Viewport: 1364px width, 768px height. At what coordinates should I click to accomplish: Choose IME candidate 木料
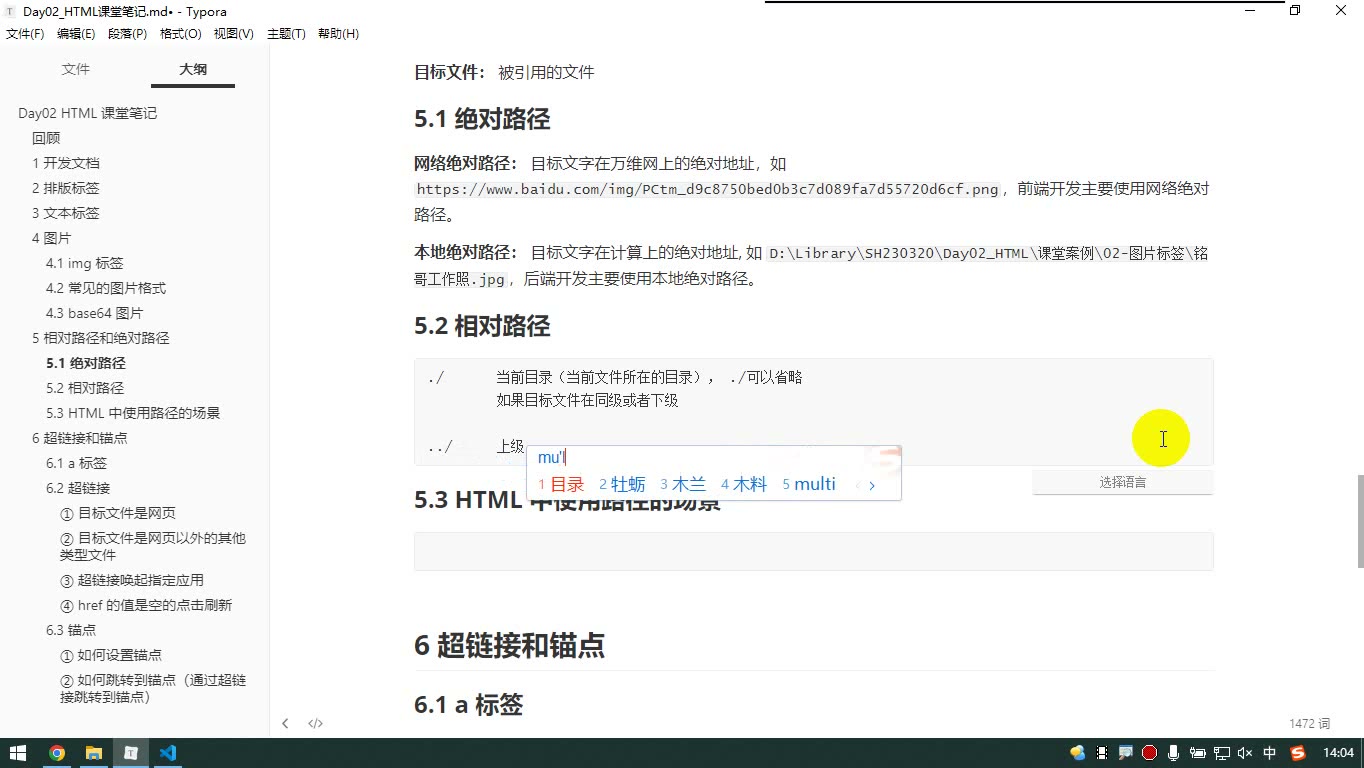[x=744, y=484]
